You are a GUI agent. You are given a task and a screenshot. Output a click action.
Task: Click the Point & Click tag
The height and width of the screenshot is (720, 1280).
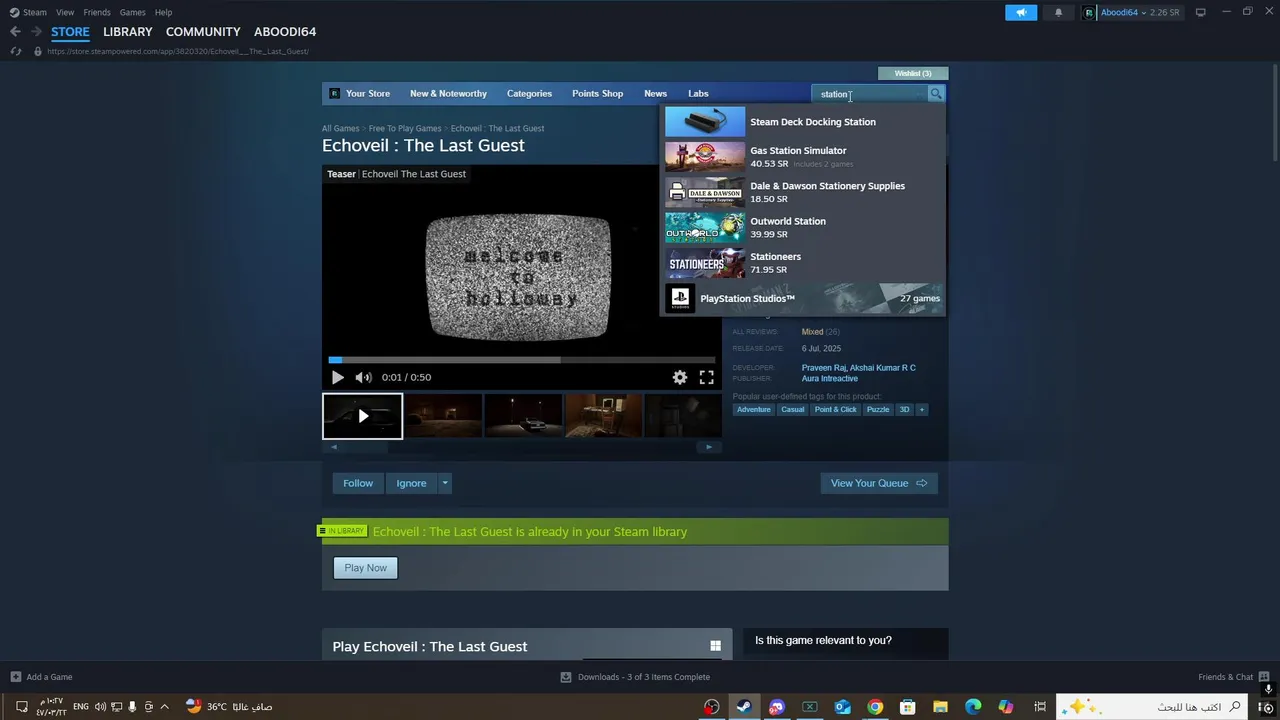[x=835, y=409]
